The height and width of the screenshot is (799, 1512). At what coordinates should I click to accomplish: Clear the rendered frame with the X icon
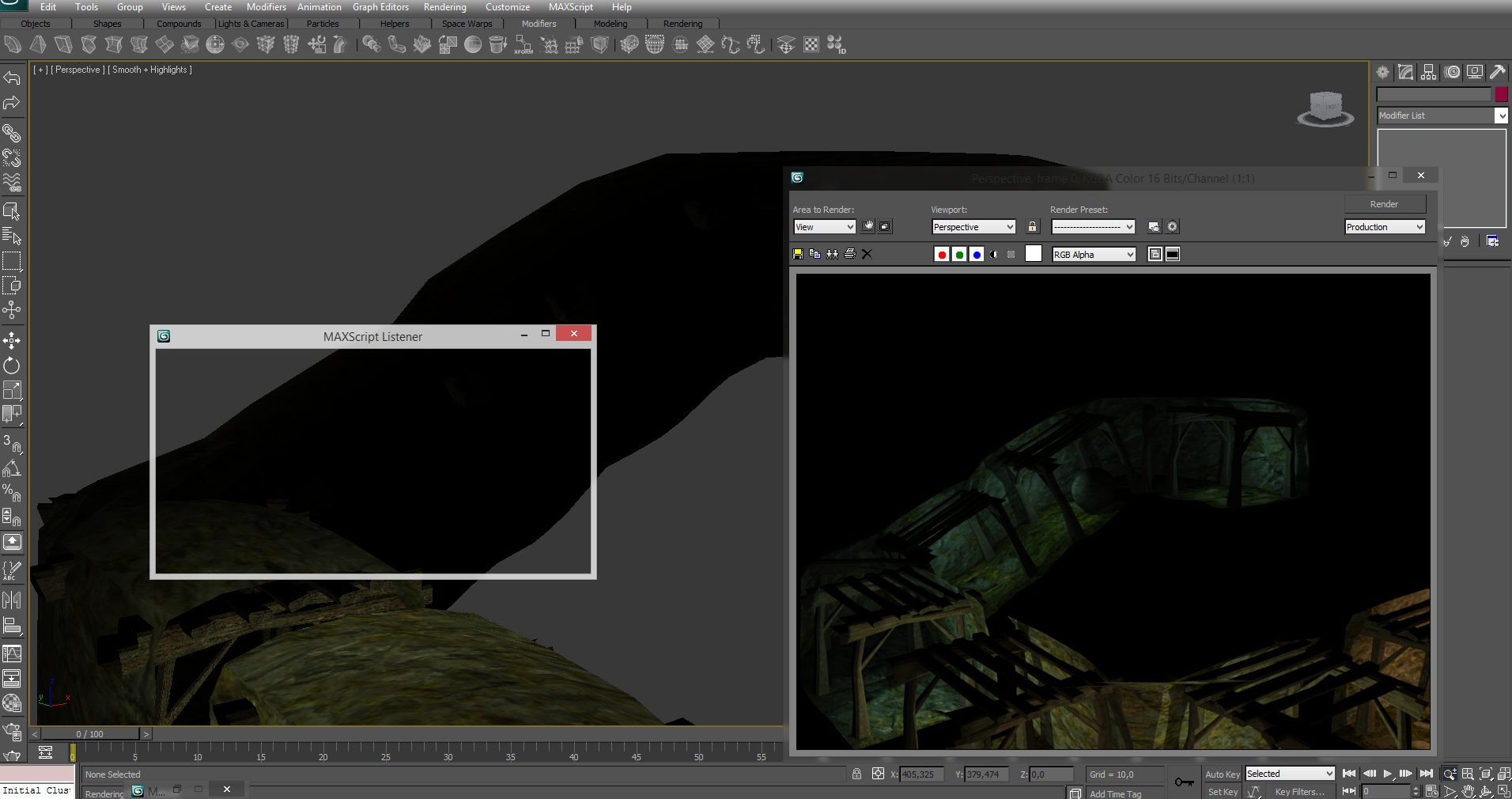tap(867, 254)
